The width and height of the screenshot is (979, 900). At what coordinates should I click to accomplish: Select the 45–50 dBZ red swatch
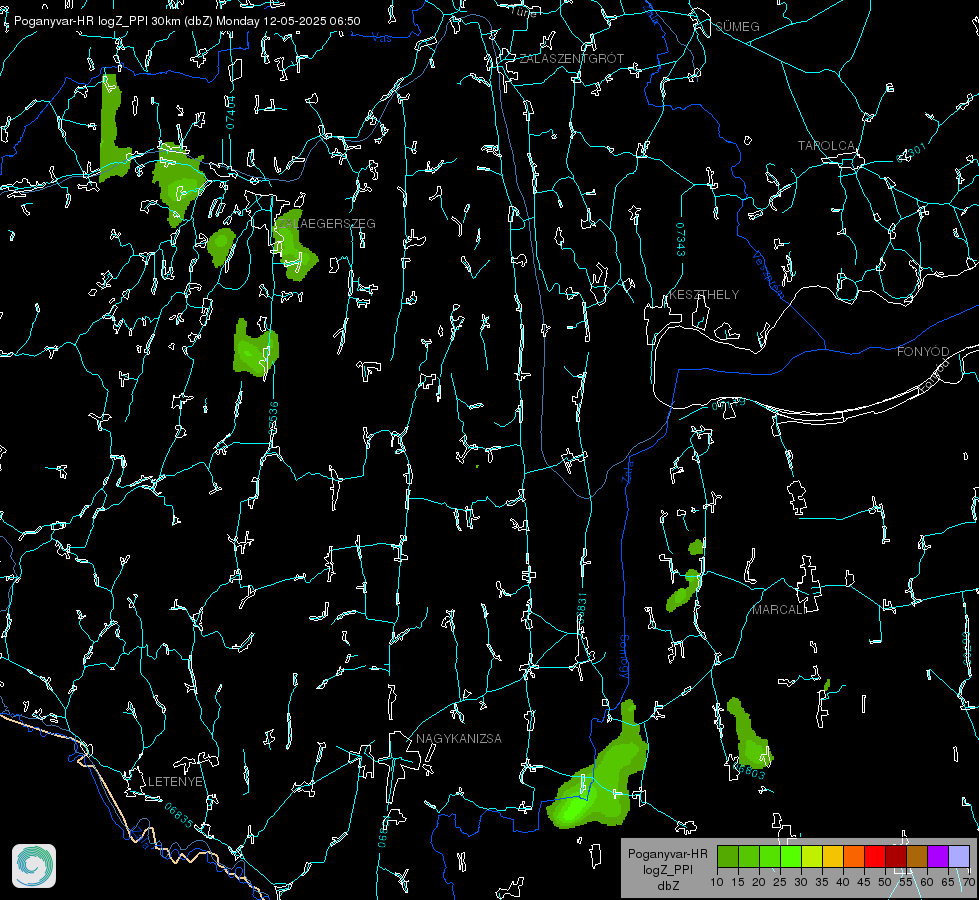(875, 856)
